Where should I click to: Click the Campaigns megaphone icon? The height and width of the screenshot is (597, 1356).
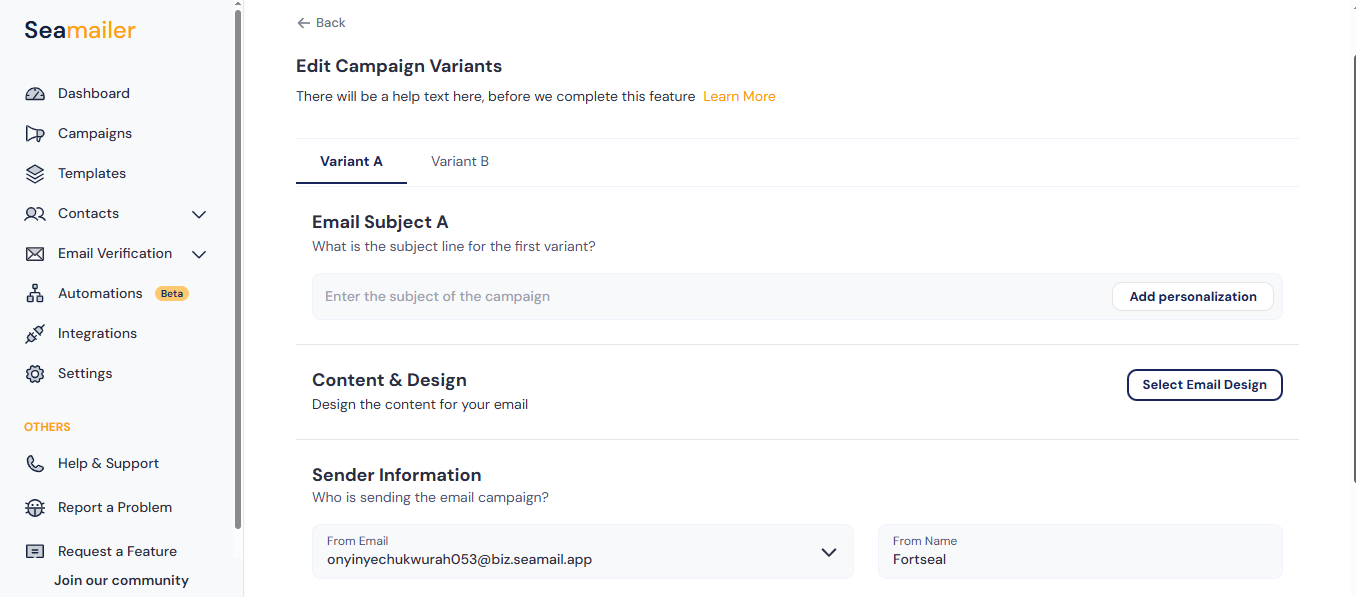[35, 134]
